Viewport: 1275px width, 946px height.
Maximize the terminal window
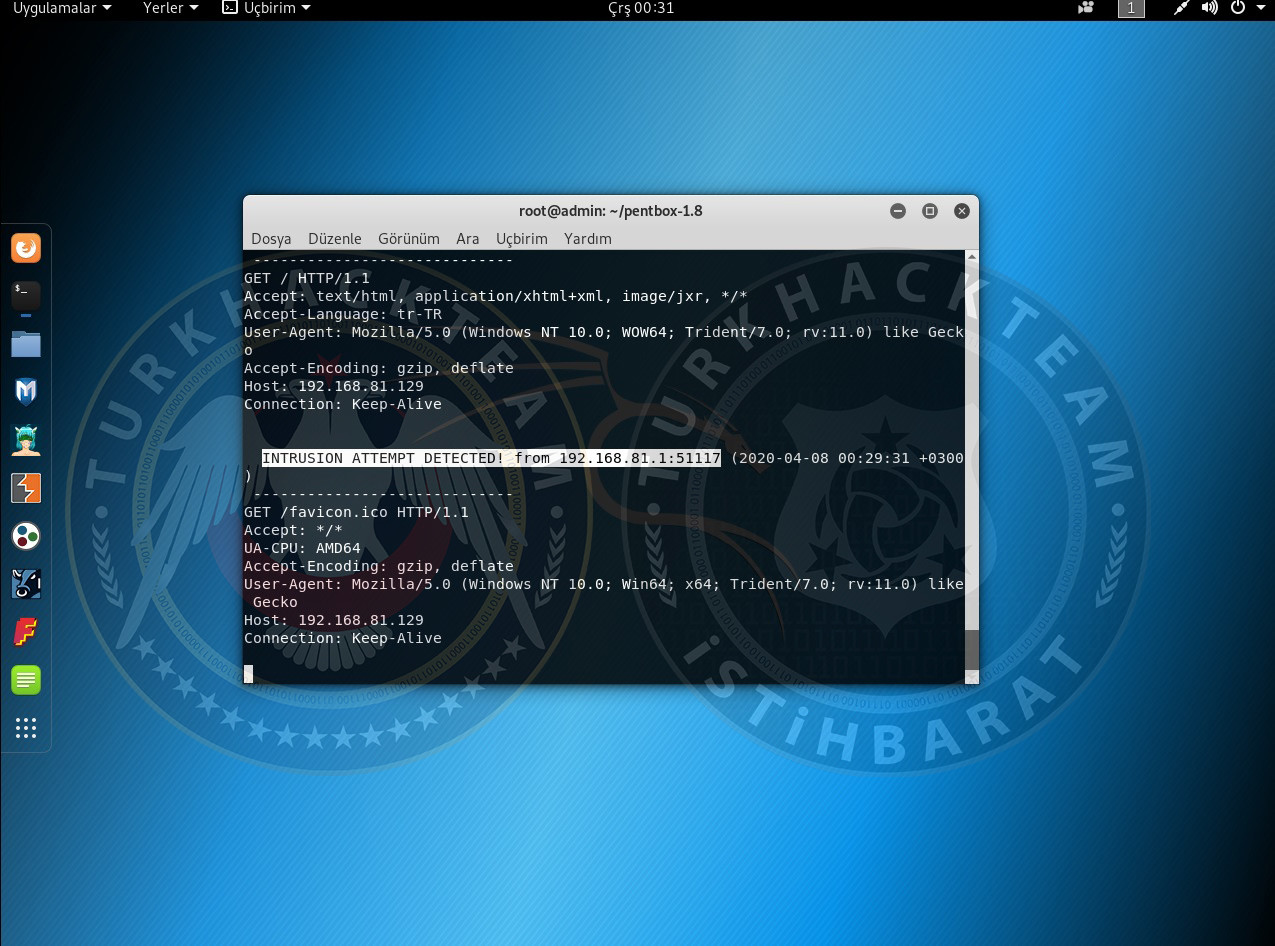pyautogui.click(x=930, y=211)
